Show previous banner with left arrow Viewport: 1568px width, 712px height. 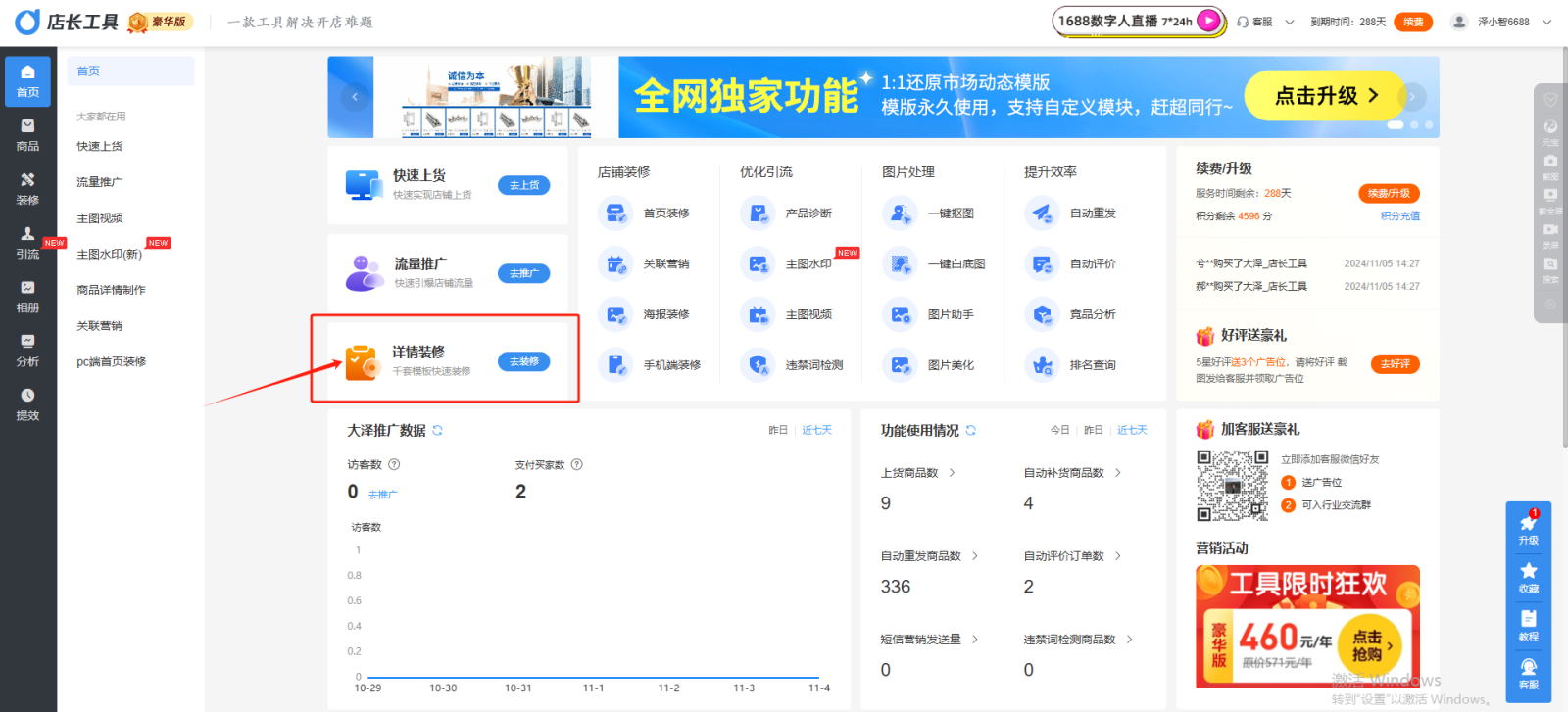[x=355, y=96]
